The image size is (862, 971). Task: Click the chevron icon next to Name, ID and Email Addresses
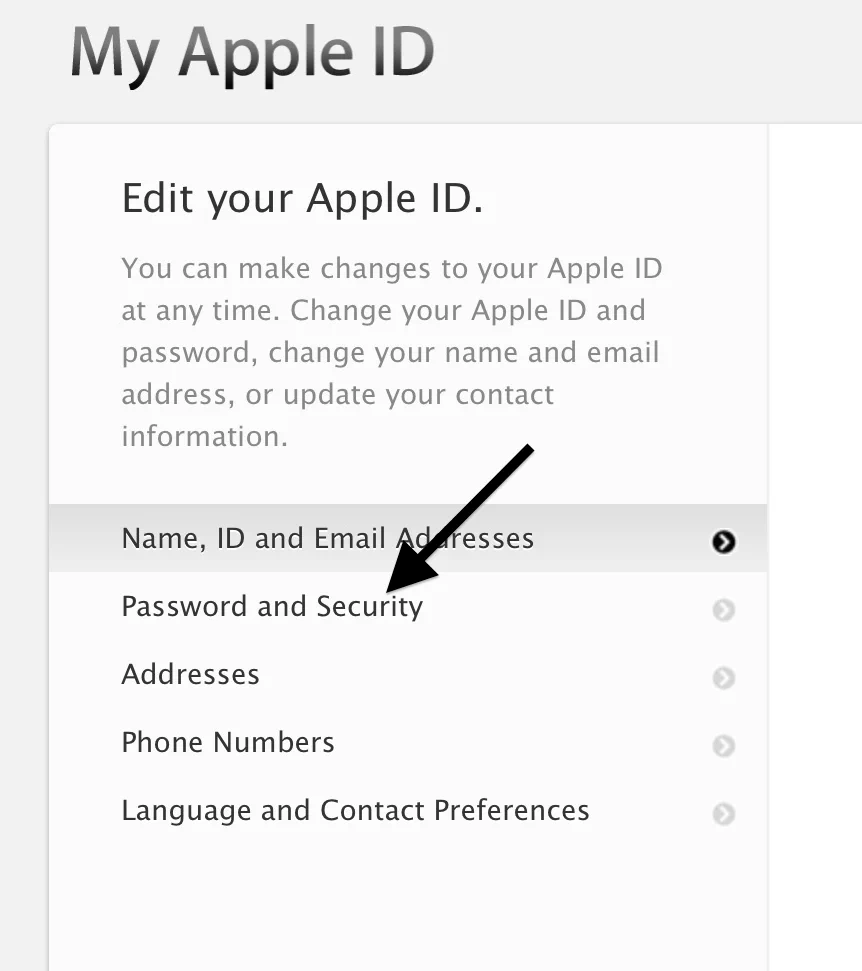coord(723,542)
